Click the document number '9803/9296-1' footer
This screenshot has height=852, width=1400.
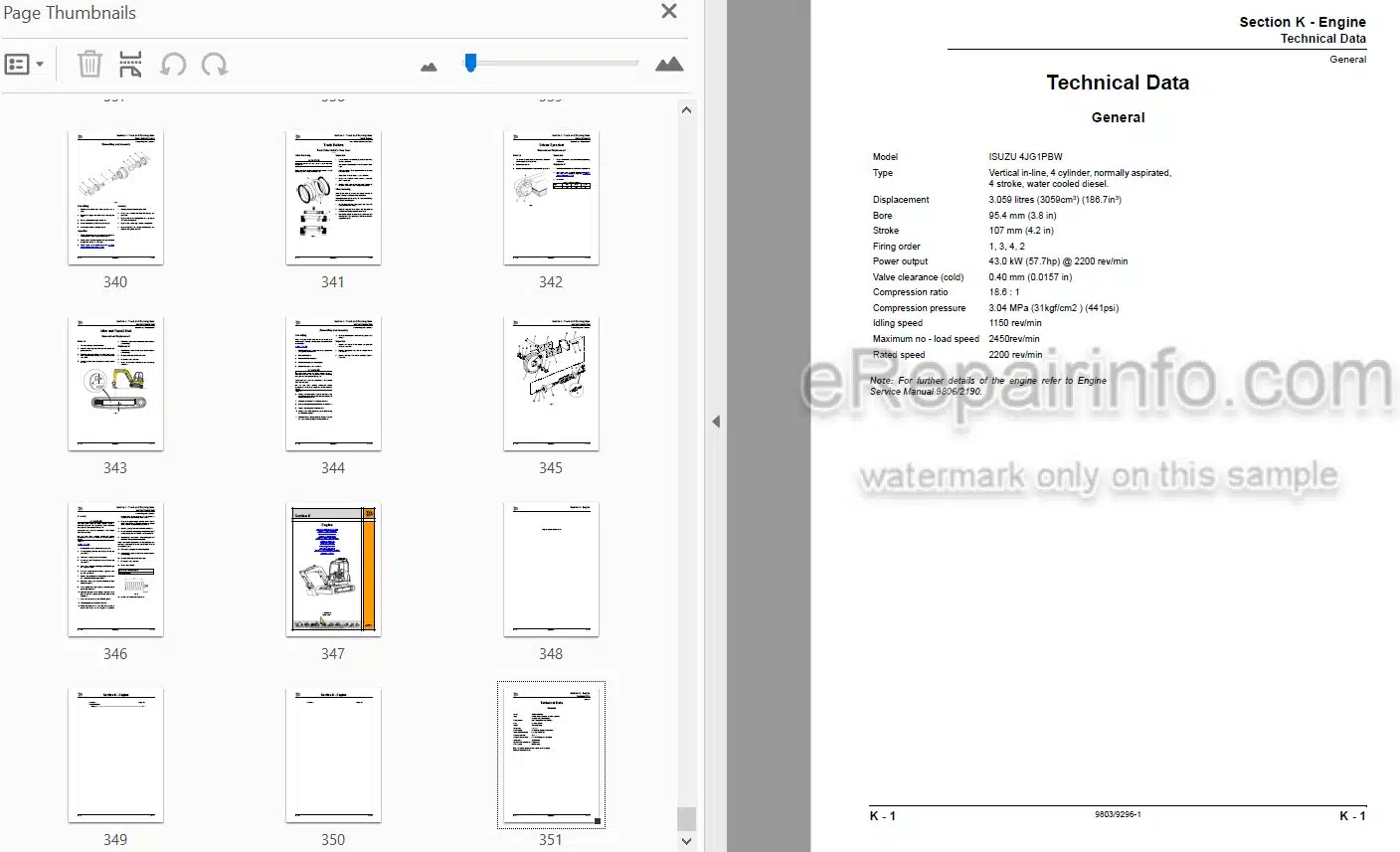point(1118,814)
